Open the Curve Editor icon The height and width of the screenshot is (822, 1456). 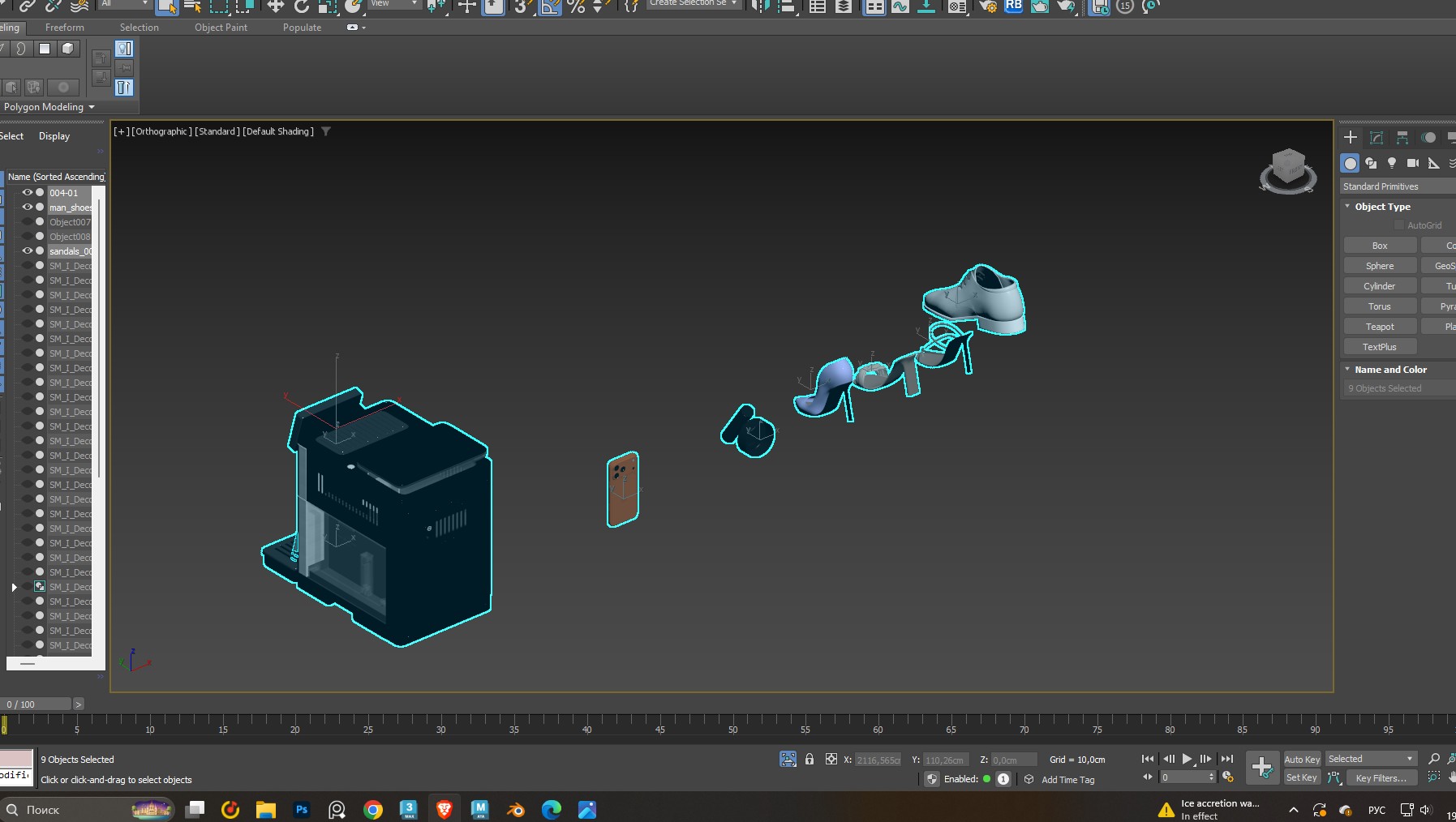(900, 6)
